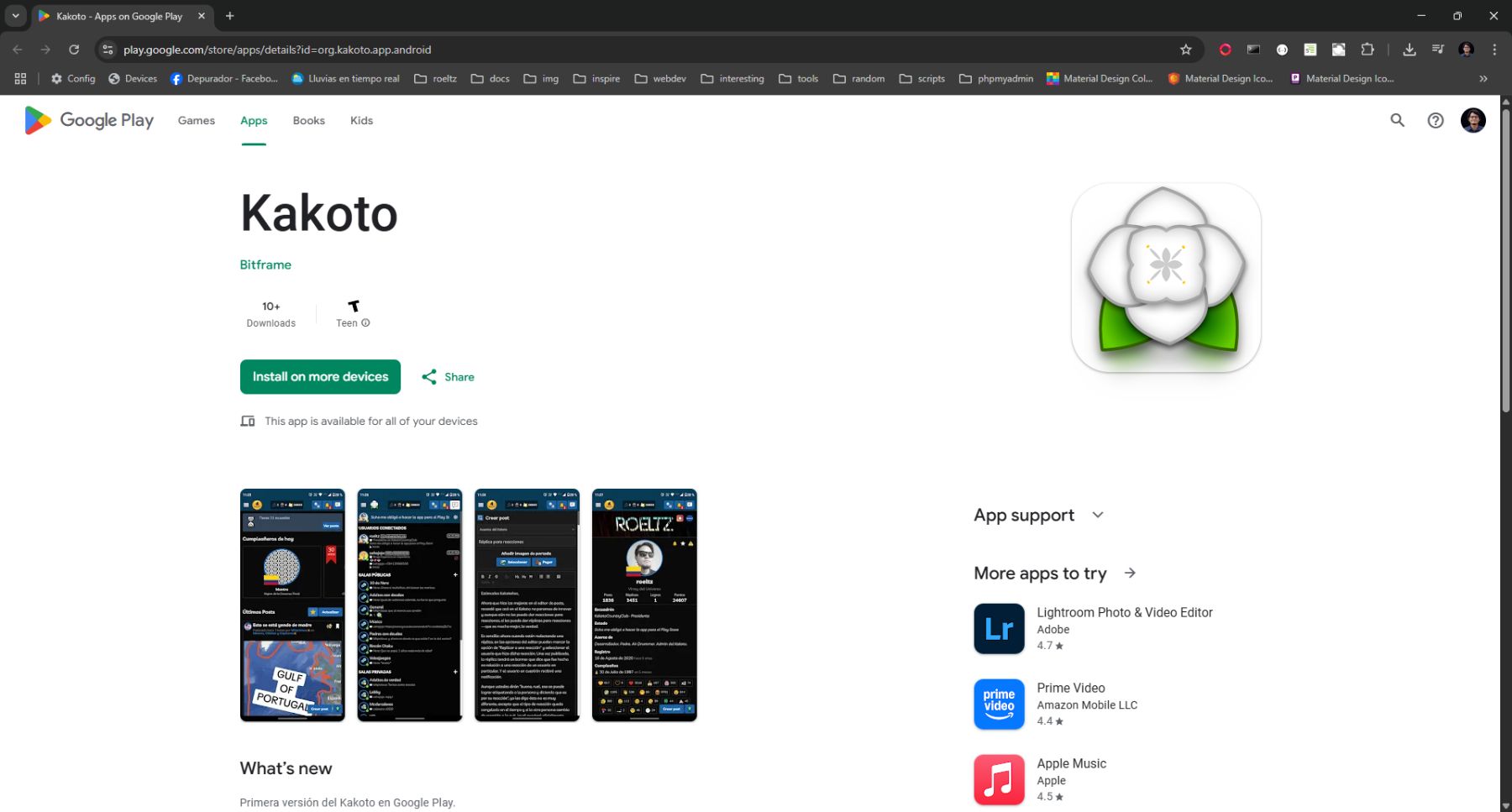
Task: Click the Google Play logo
Action: pyautogui.click(x=89, y=121)
